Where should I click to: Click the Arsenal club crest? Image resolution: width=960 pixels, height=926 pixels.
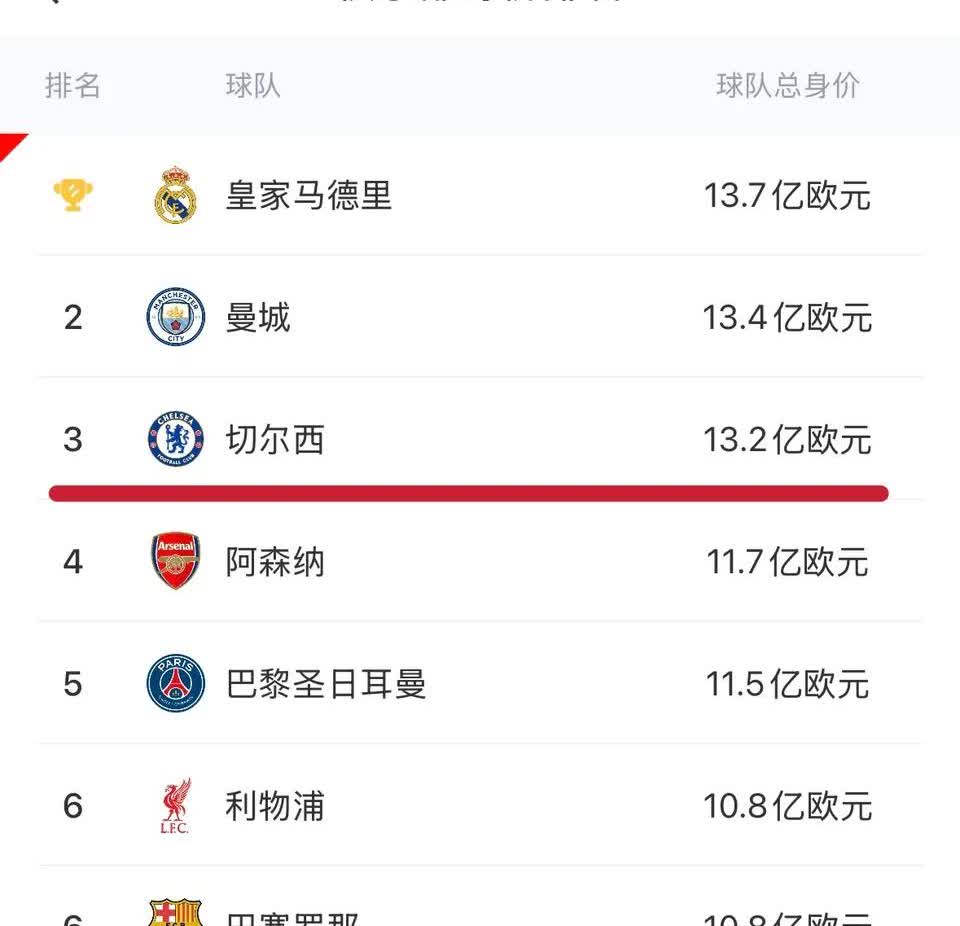tap(176, 561)
